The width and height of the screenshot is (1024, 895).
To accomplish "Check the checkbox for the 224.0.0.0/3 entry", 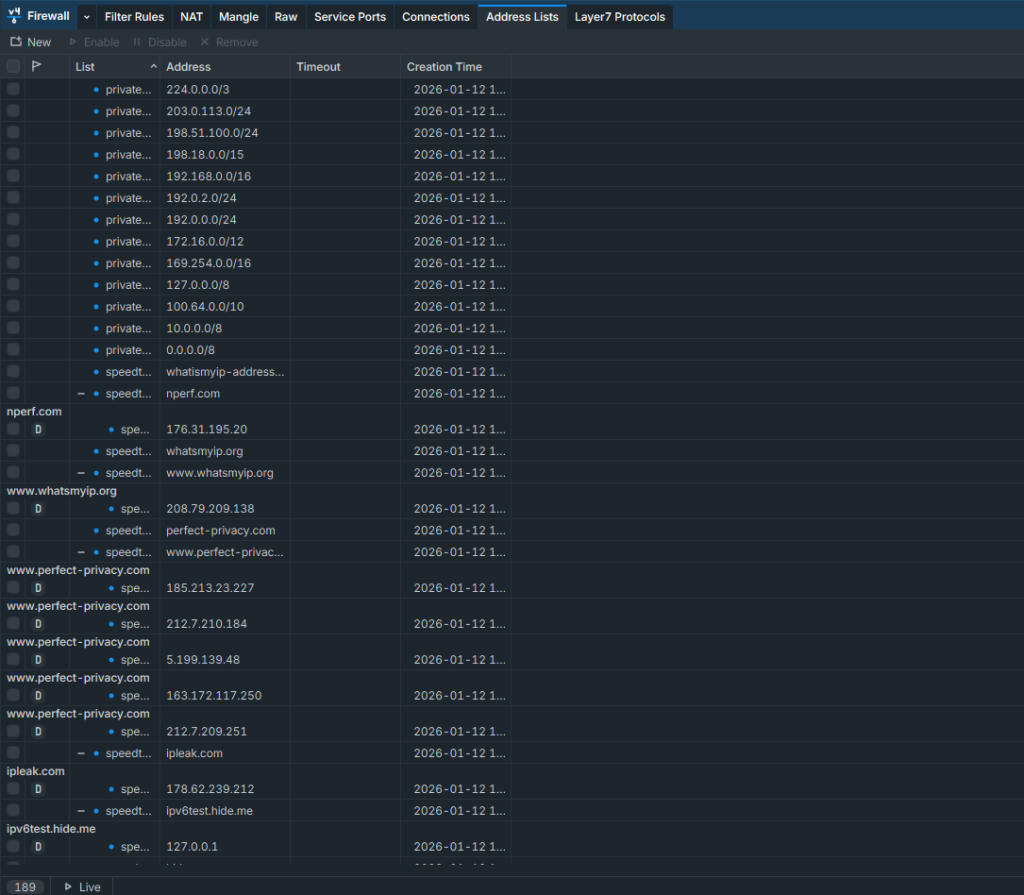I will tap(12, 89).
